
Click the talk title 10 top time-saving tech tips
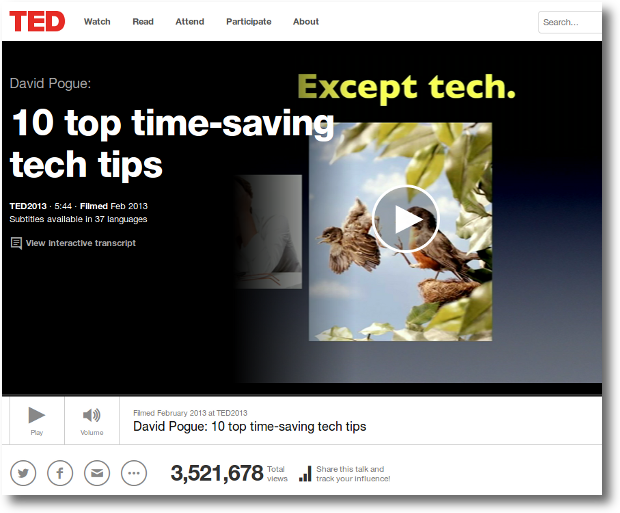[x=172, y=144]
